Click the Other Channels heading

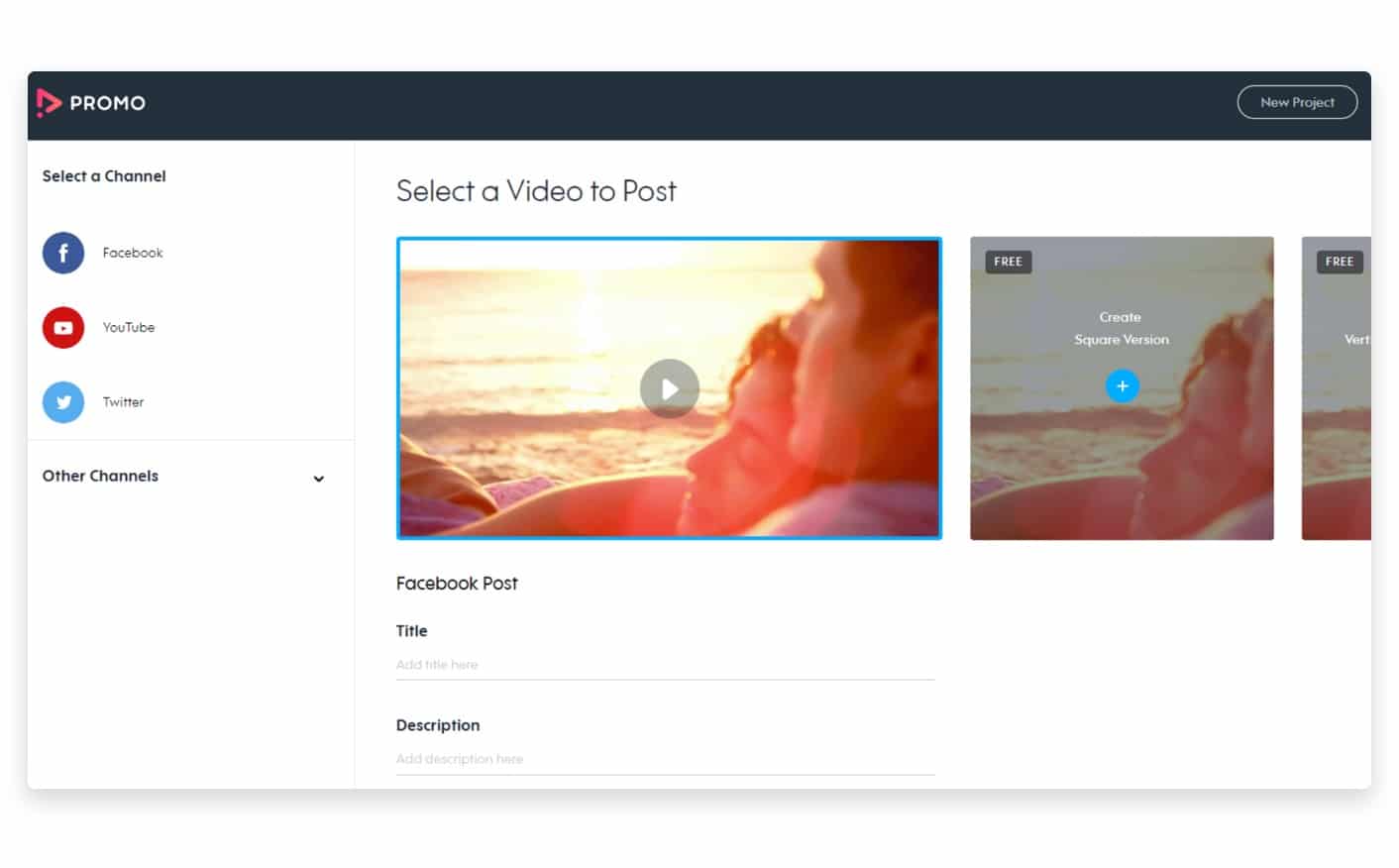coord(100,476)
